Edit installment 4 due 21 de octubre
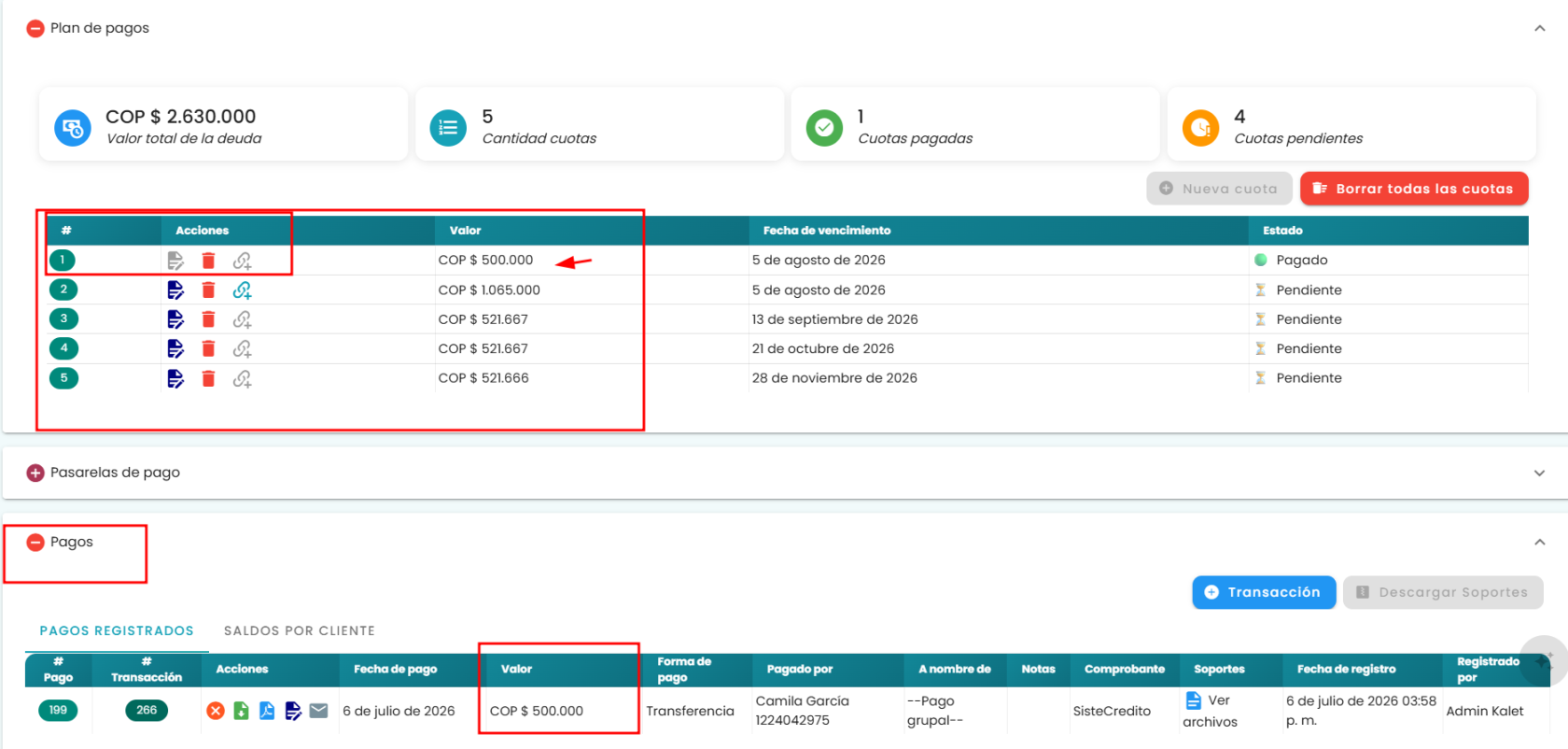This screenshot has width=1568, height=749. point(175,348)
